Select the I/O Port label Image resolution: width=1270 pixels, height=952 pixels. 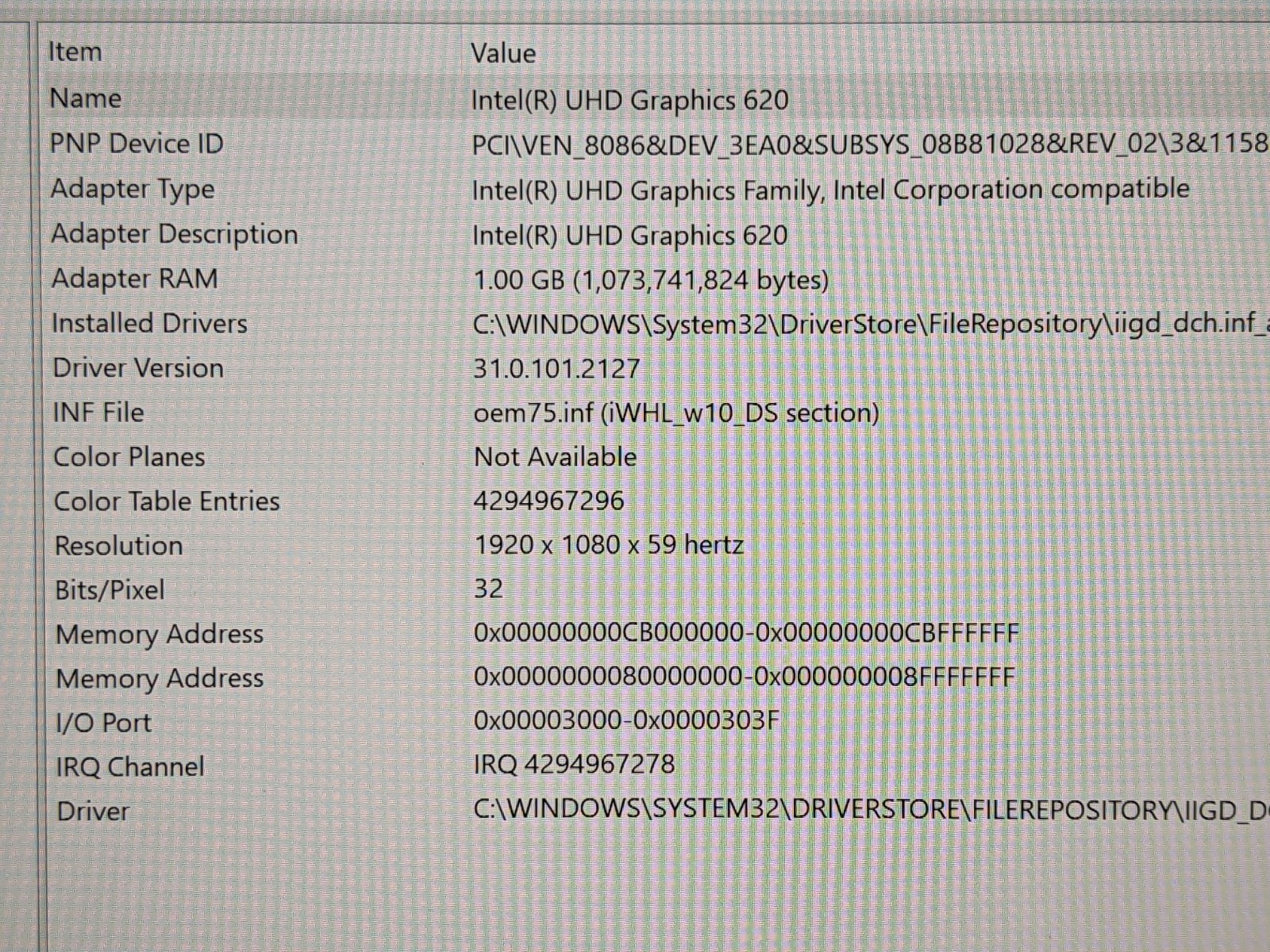tap(103, 722)
